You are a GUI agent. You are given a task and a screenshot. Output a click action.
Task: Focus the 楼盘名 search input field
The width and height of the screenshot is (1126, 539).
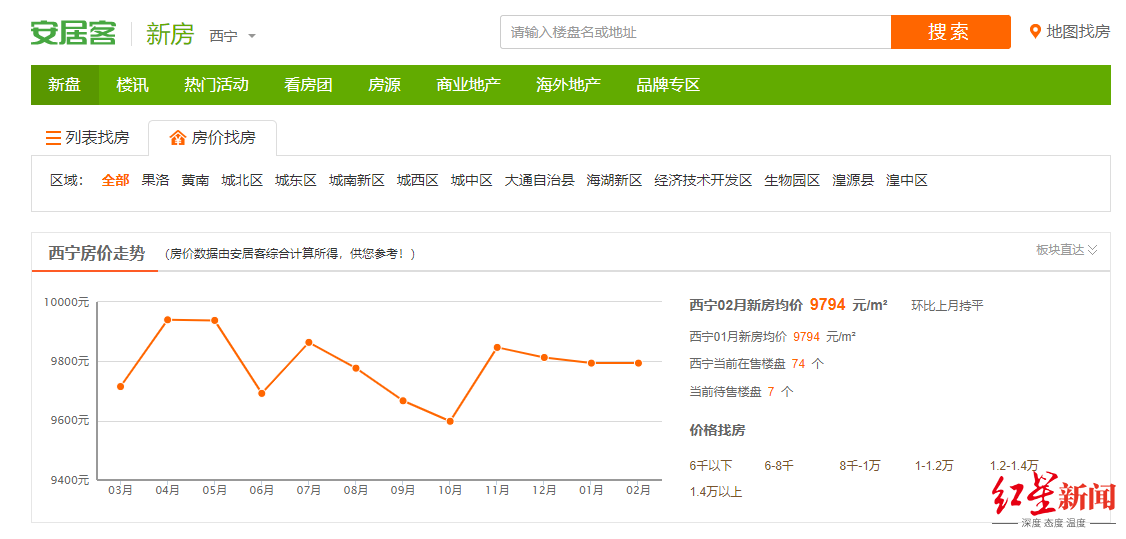pos(695,32)
